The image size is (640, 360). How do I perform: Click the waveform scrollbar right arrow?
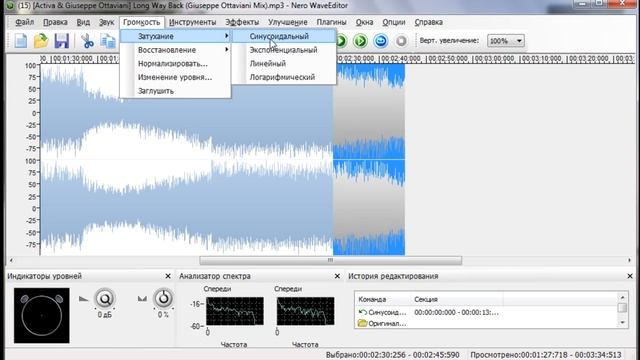(x=629, y=260)
